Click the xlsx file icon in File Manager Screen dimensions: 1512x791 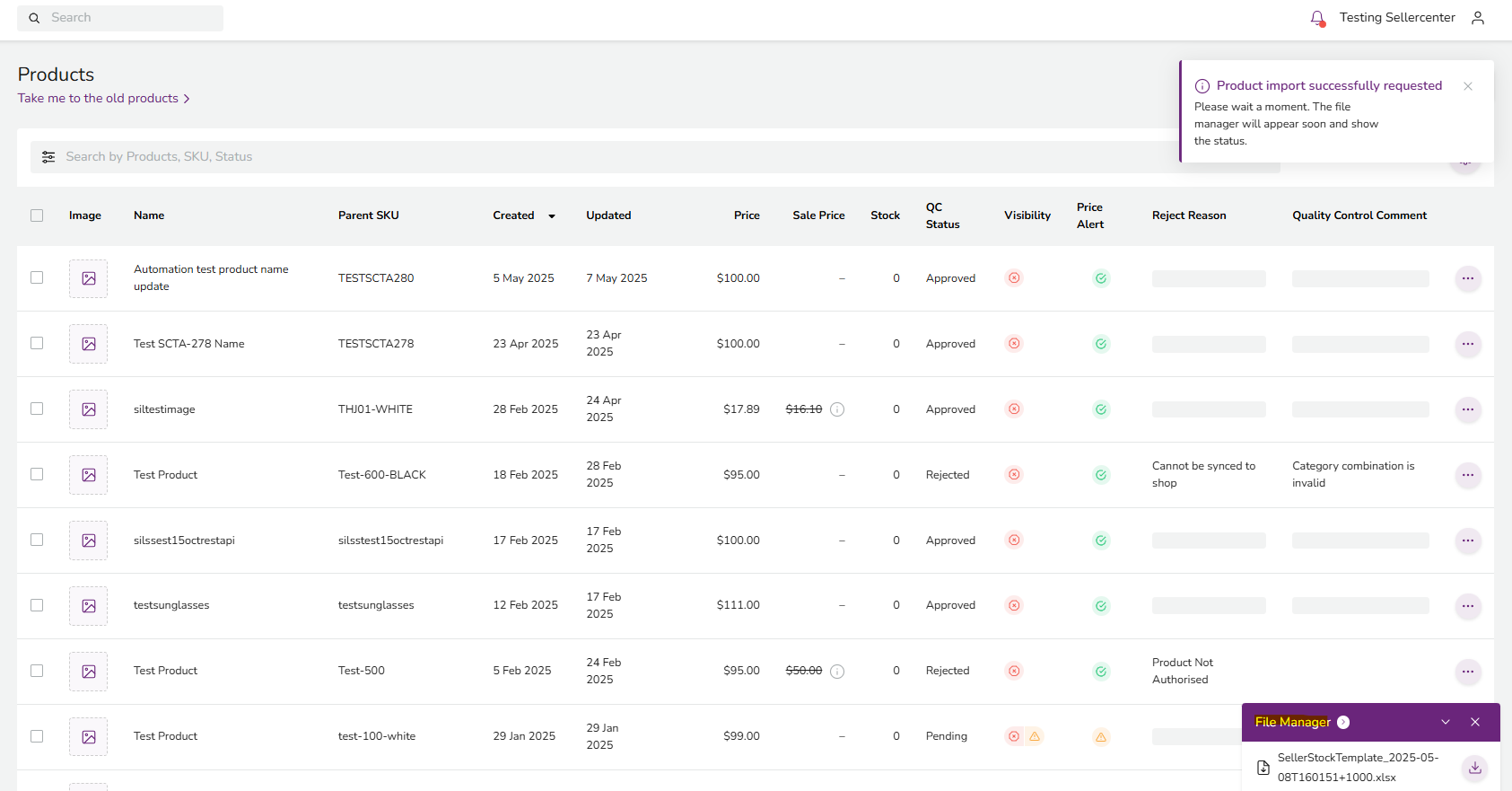click(1263, 768)
